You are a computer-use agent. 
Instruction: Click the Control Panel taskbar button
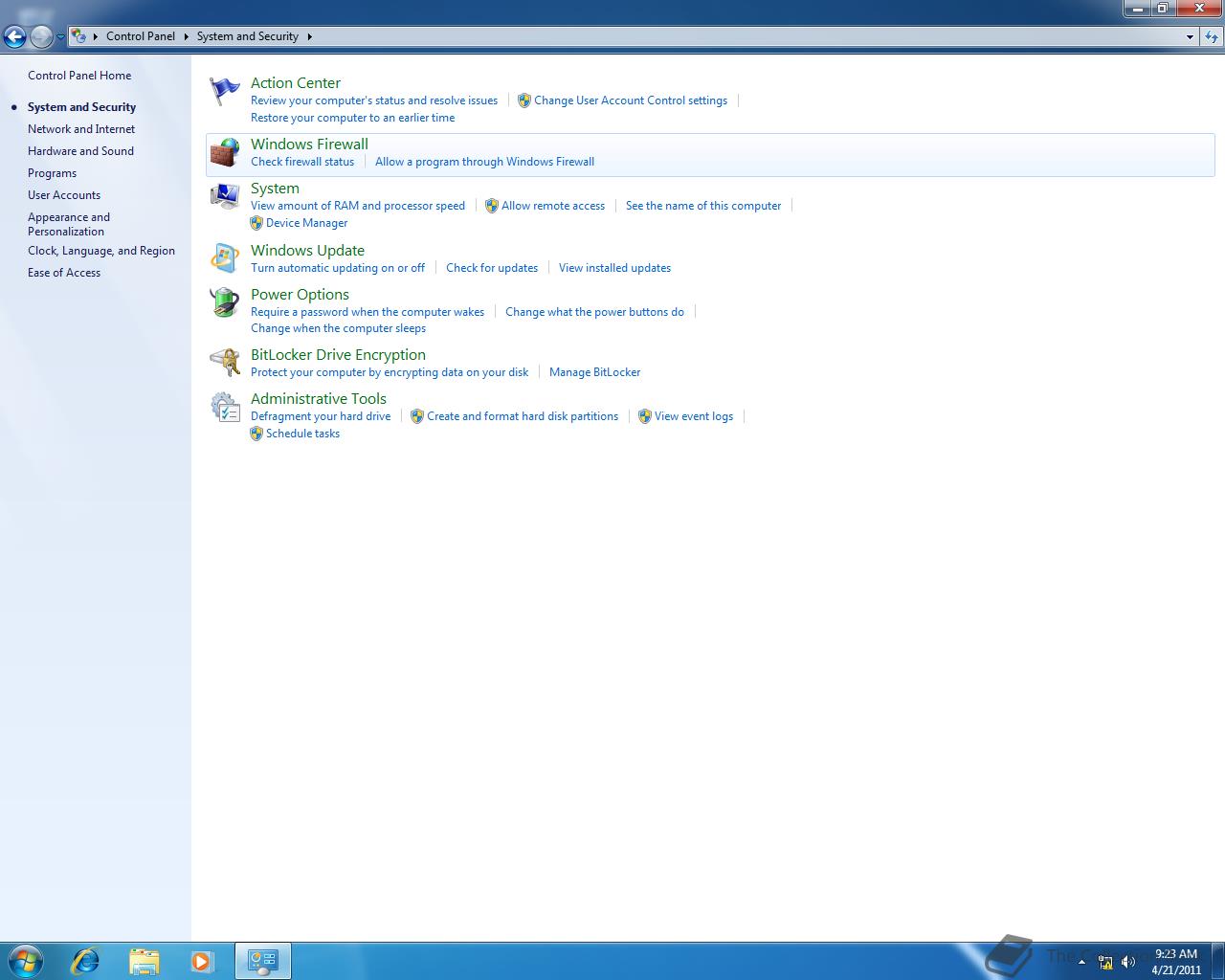[263, 961]
